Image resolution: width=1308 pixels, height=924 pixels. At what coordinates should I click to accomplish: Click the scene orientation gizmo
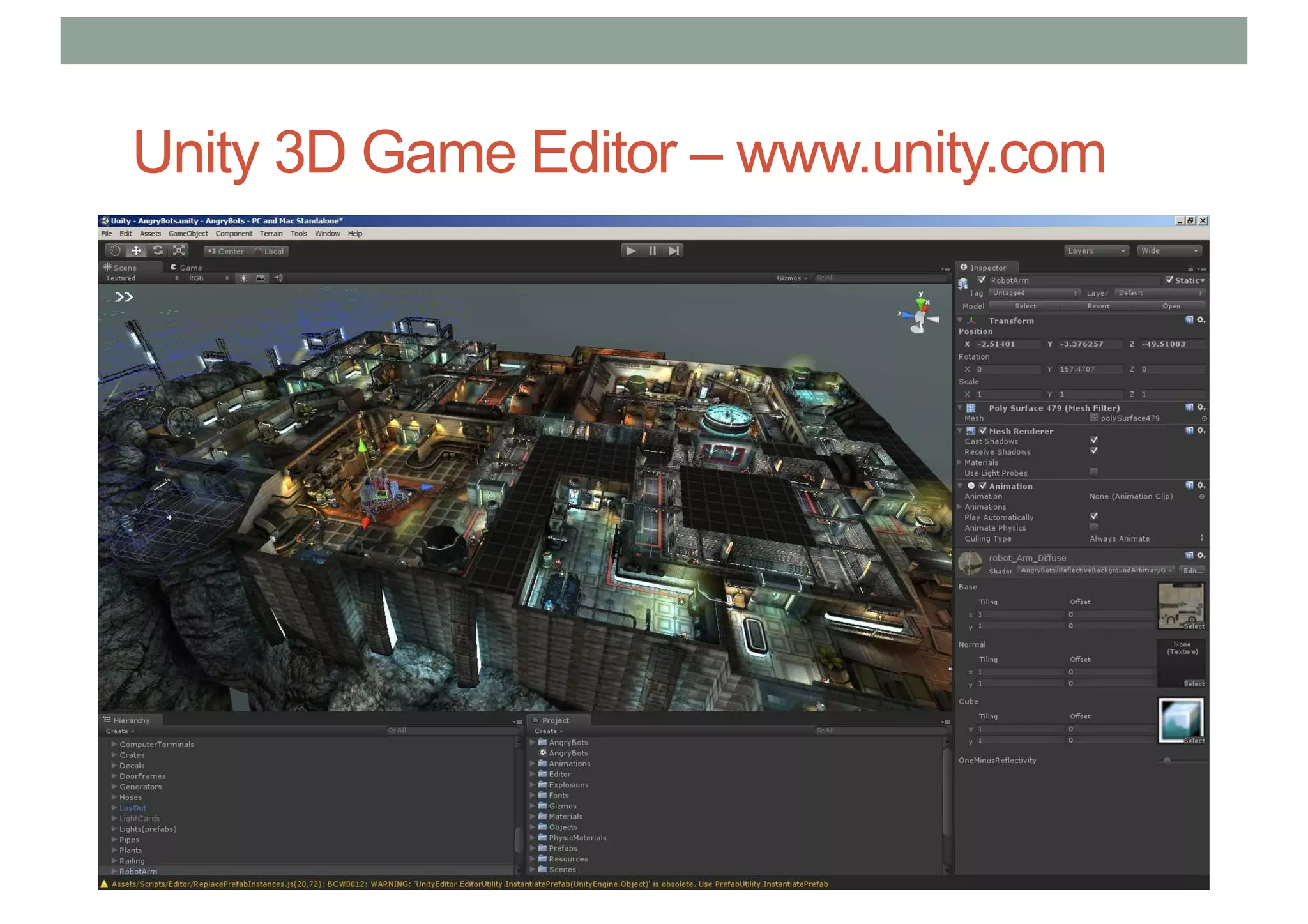click(x=920, y=314)
